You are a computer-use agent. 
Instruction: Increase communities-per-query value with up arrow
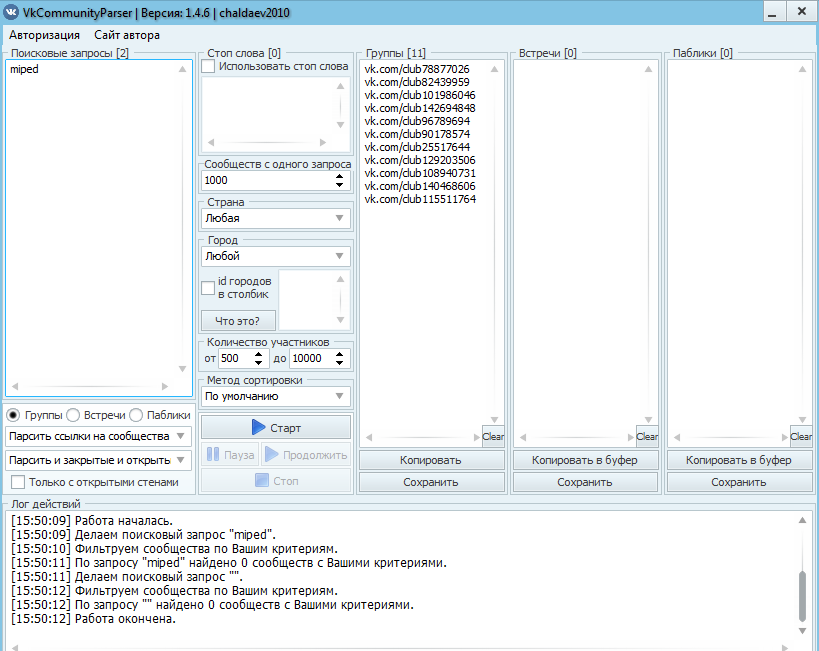pos(340,176)
